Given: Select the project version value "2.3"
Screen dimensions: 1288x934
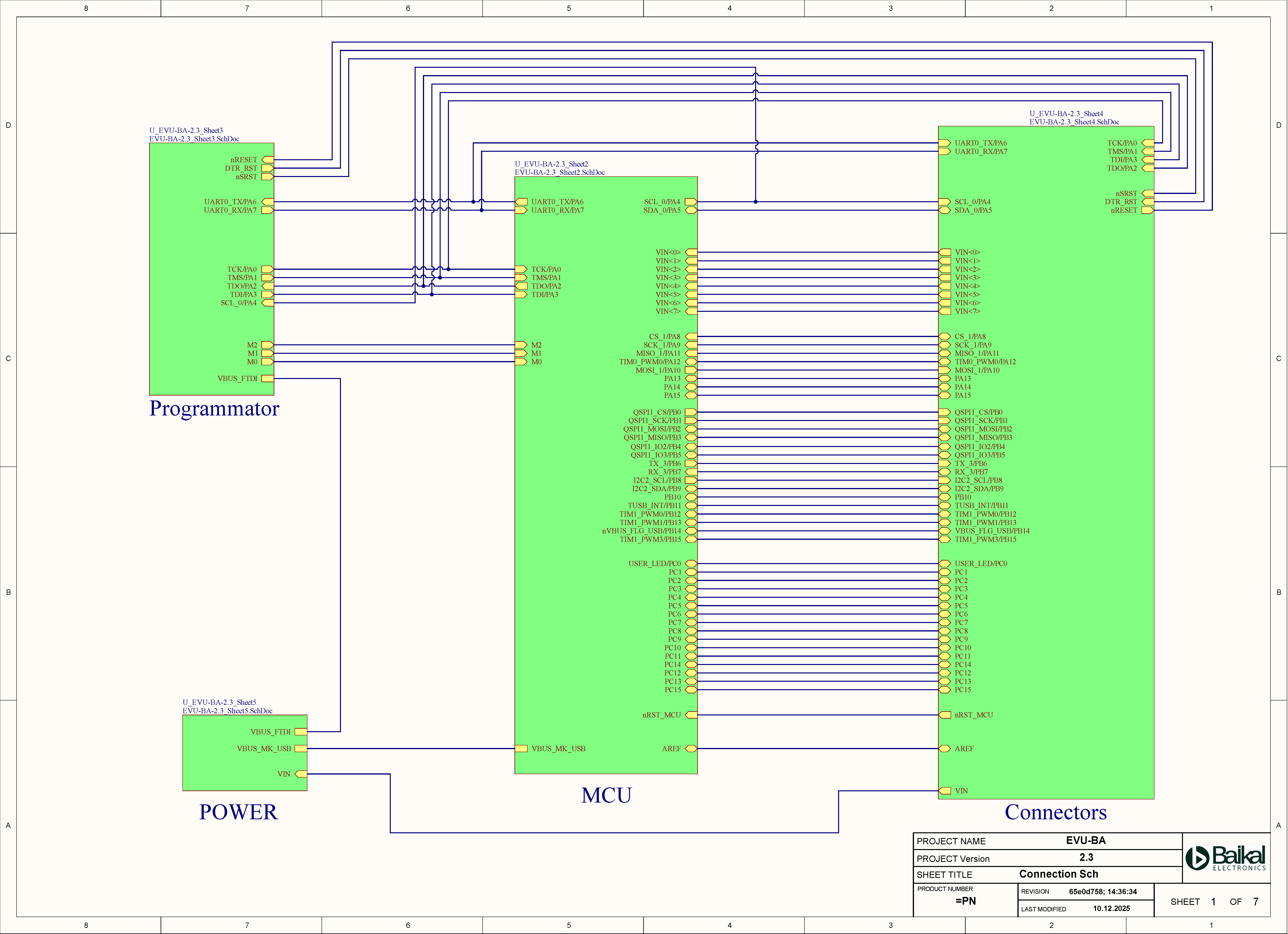Looking at the screenshot, I should tap(1086, 857).
